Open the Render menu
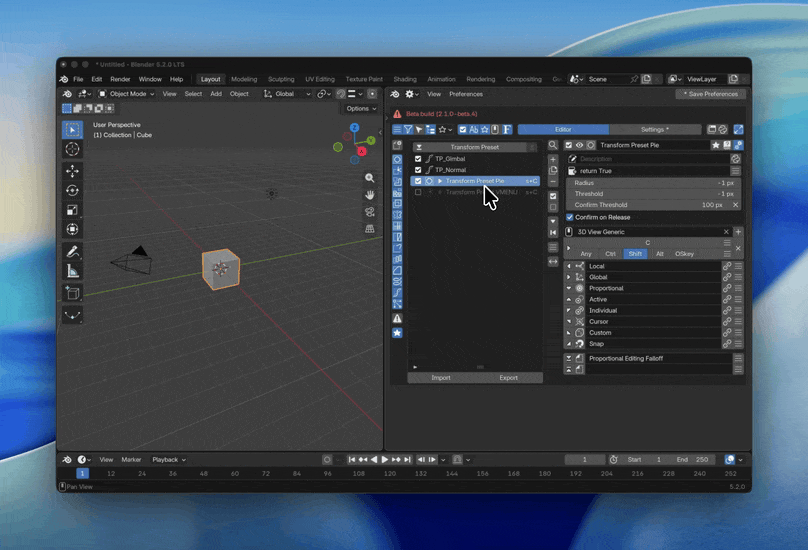The height and width of the screenshot is (550, 808). (120, 79)
